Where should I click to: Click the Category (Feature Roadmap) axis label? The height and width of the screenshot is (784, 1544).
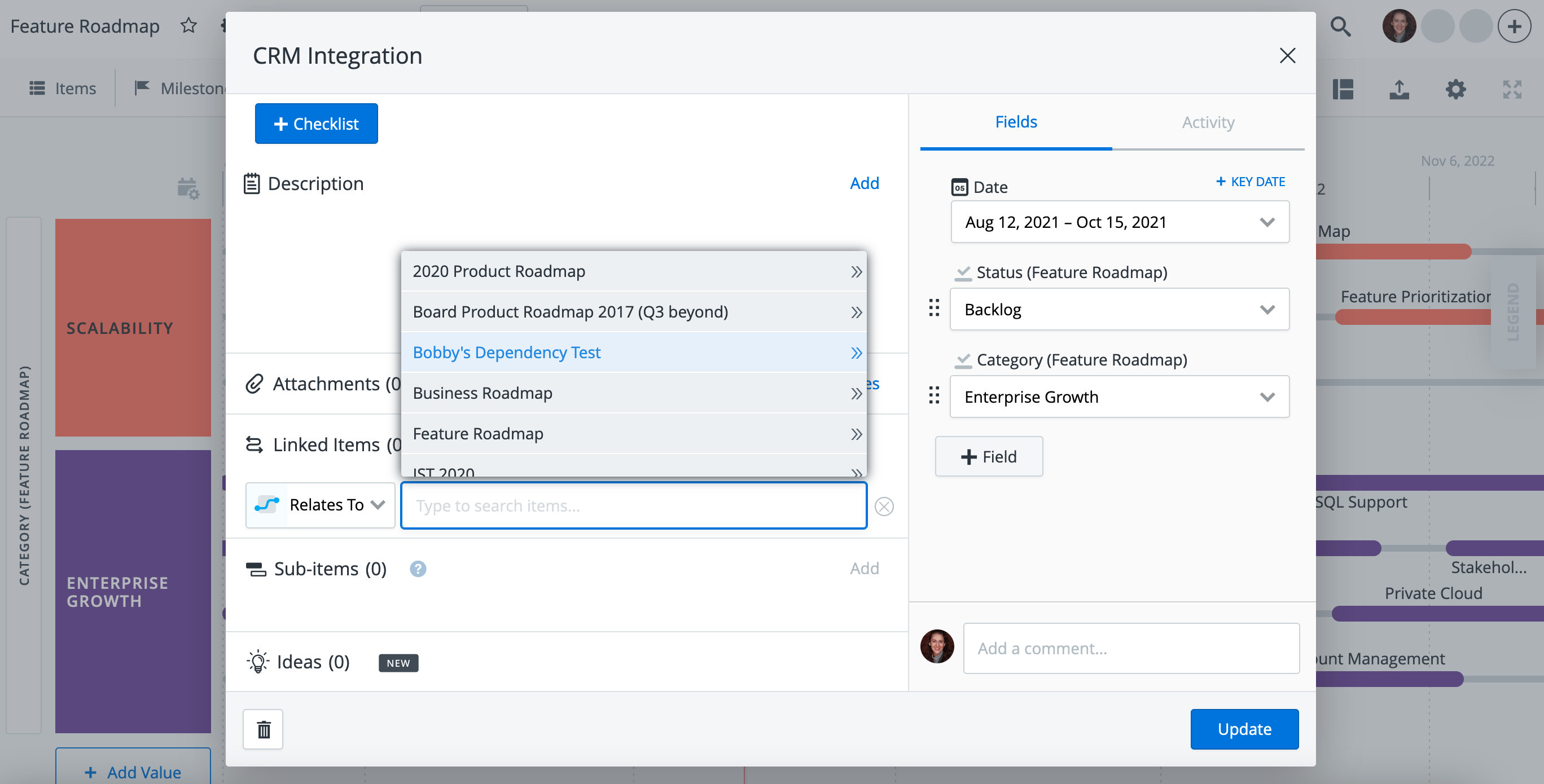(24, 475)
